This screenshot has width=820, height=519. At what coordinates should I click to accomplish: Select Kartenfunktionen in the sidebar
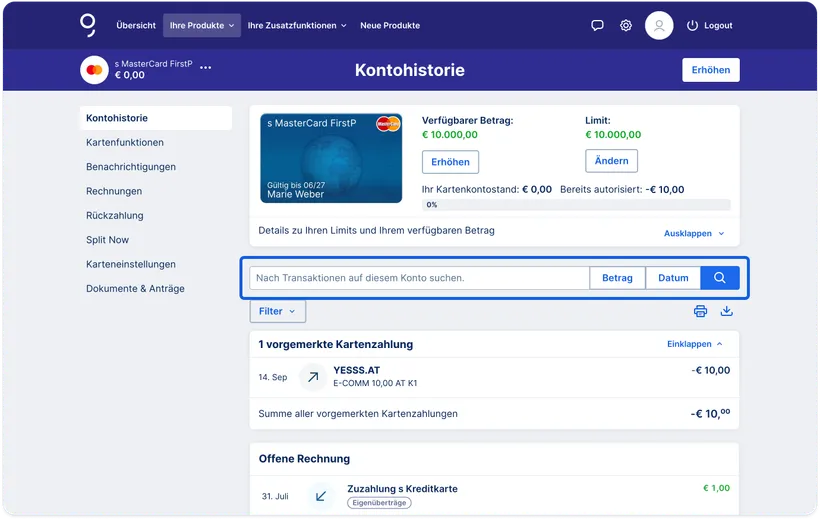125,142
